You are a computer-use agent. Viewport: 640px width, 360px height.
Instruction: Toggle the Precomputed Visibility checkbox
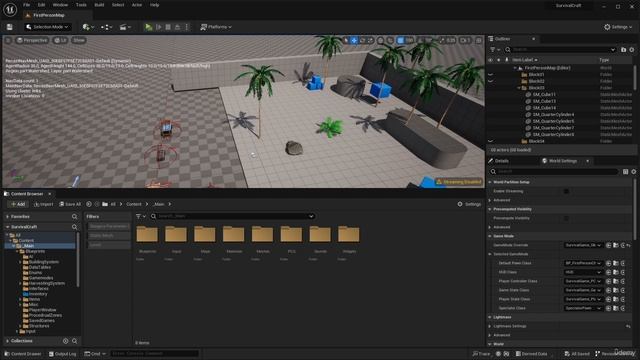tap(566, 218)
